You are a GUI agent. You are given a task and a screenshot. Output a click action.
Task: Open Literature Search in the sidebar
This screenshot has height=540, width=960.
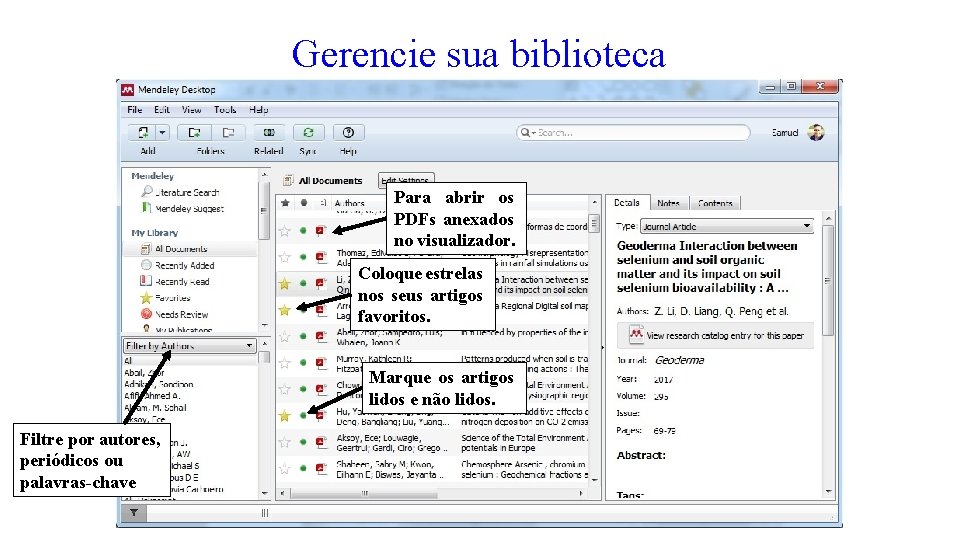point(187,192)
